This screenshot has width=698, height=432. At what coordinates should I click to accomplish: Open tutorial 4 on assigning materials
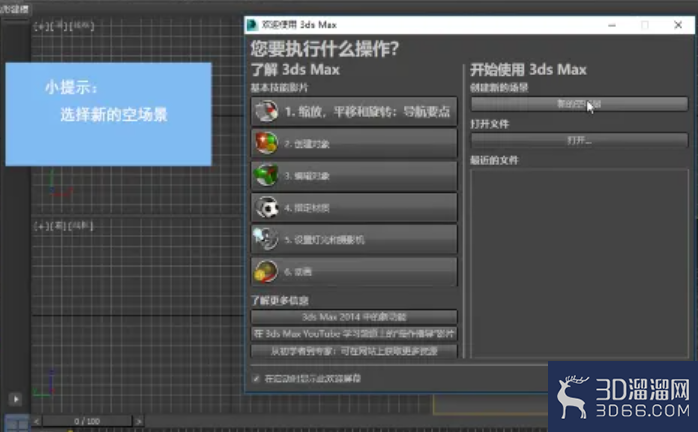pyautogui.click(x=354, y=208)
